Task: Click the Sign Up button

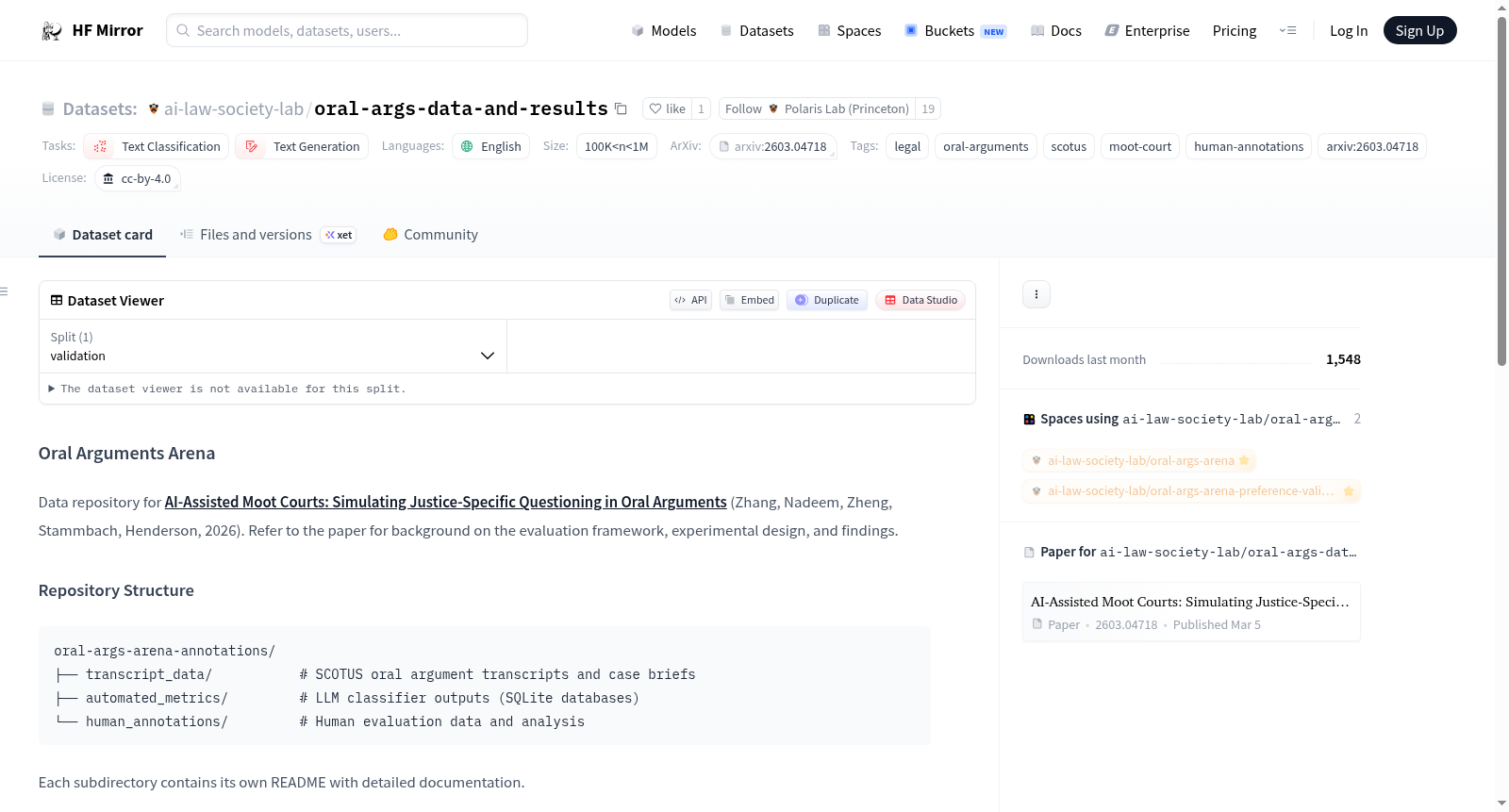Action: tap(1419, 31)
